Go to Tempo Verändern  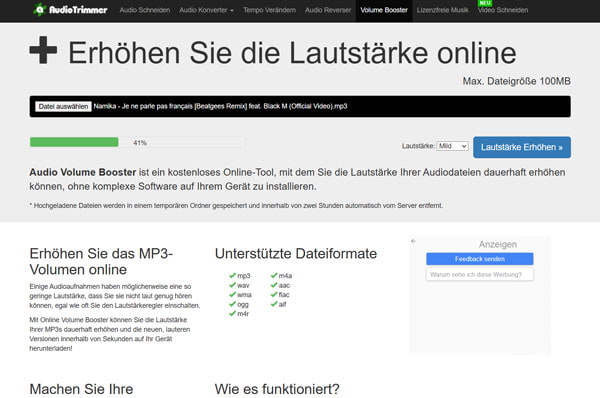pyautogui.click(x=269, y=10)
